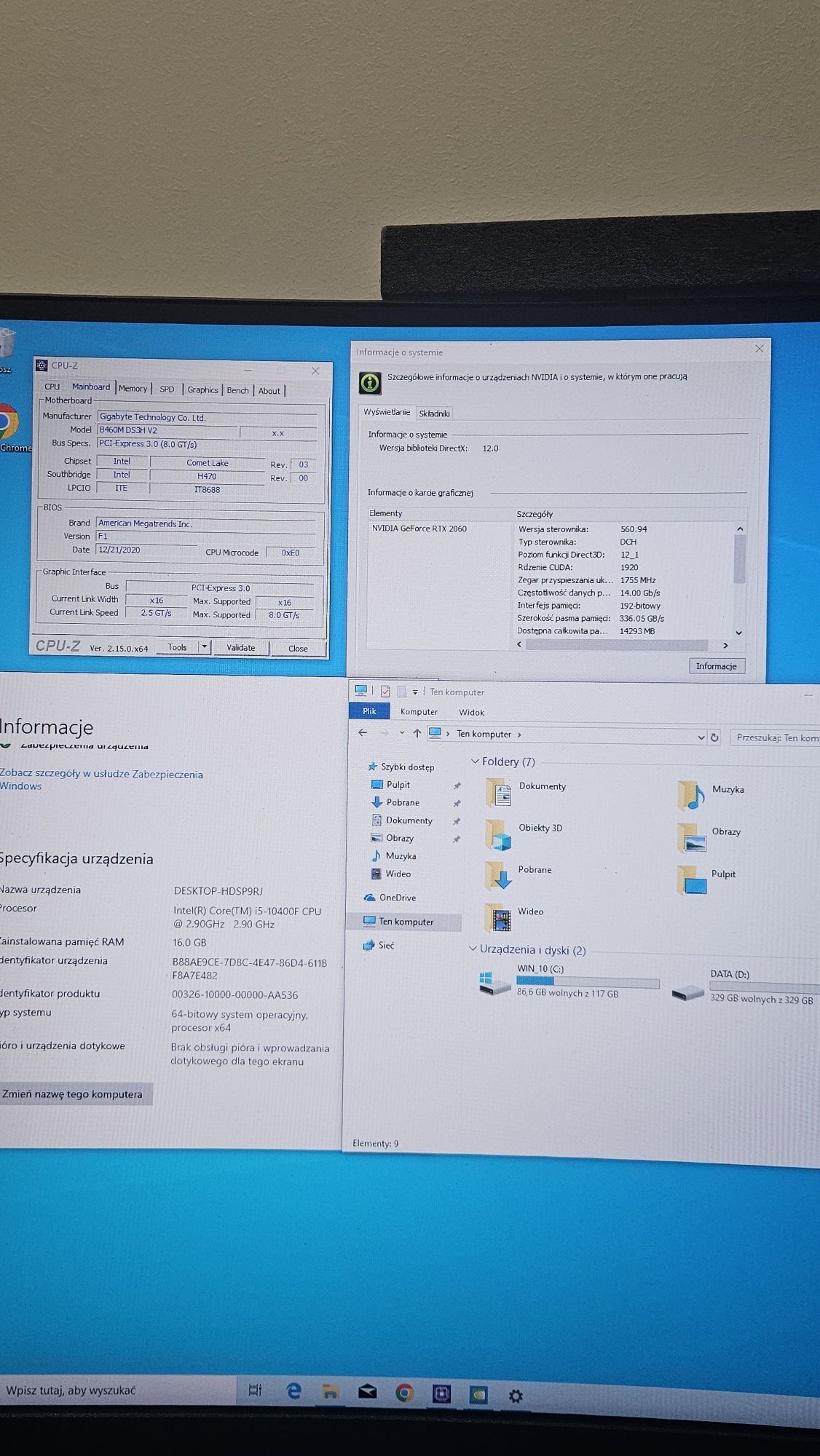820x1456 pixels.
Task: Select Sieć in the navigation pane
Action: pyautogui.click(x=379, y=945)
